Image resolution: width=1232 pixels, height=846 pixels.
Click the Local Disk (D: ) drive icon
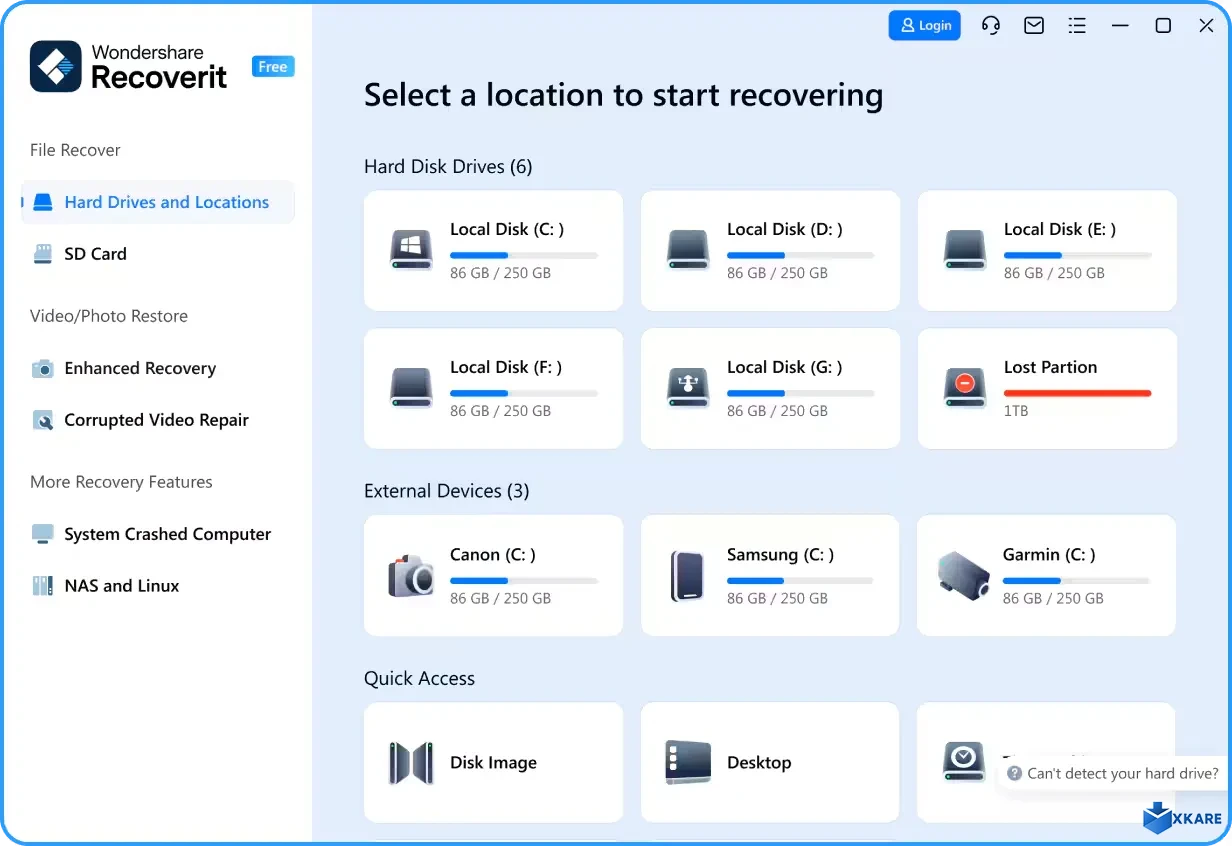click(x=688, y=250)
